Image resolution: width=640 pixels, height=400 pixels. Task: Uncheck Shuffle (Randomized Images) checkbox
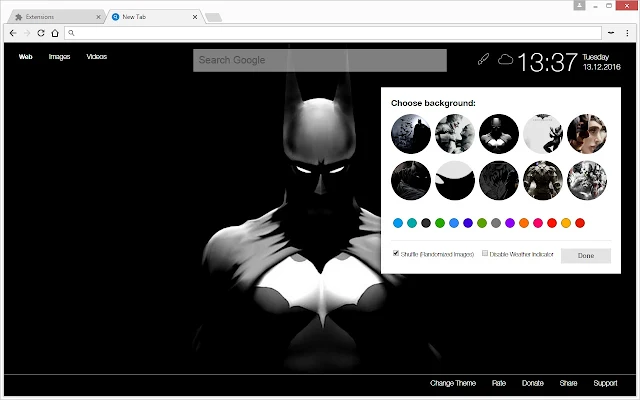click(x=396, y=253)
